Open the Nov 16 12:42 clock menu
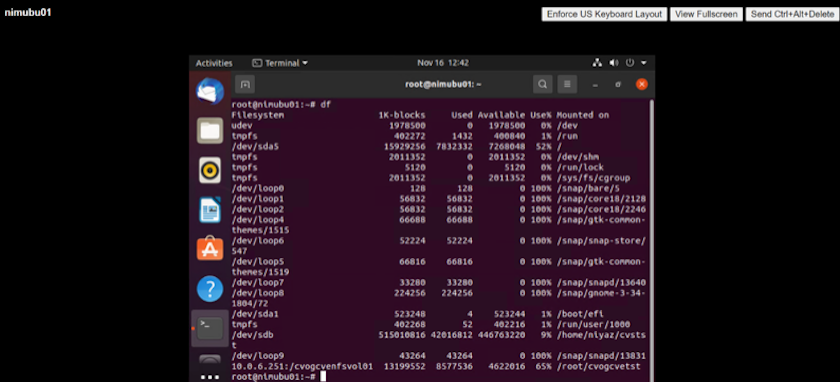The height and width of the screenshot is (382, 840). [x=443, y=63]
